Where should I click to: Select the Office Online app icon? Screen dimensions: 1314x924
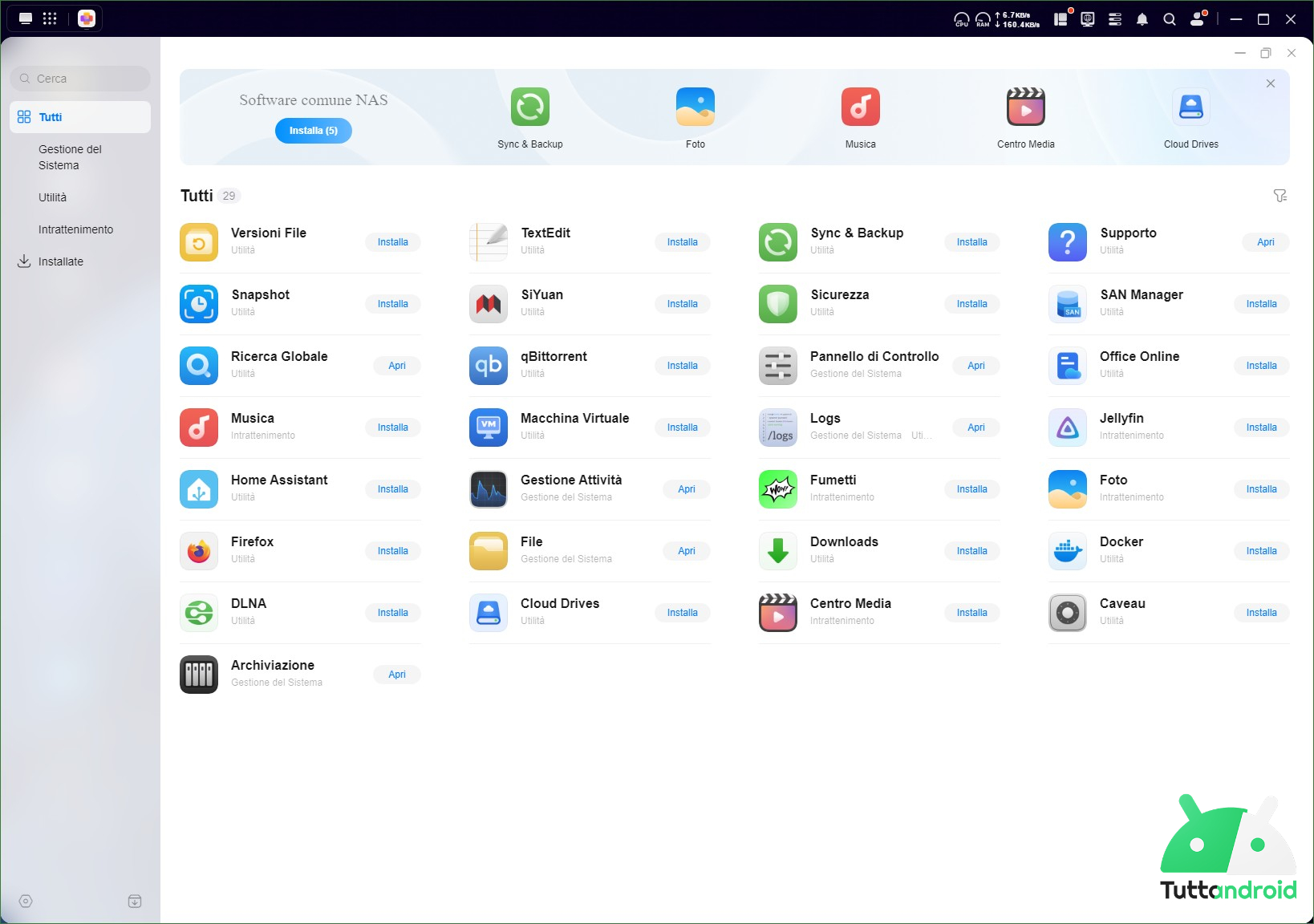click(1068, 366)
